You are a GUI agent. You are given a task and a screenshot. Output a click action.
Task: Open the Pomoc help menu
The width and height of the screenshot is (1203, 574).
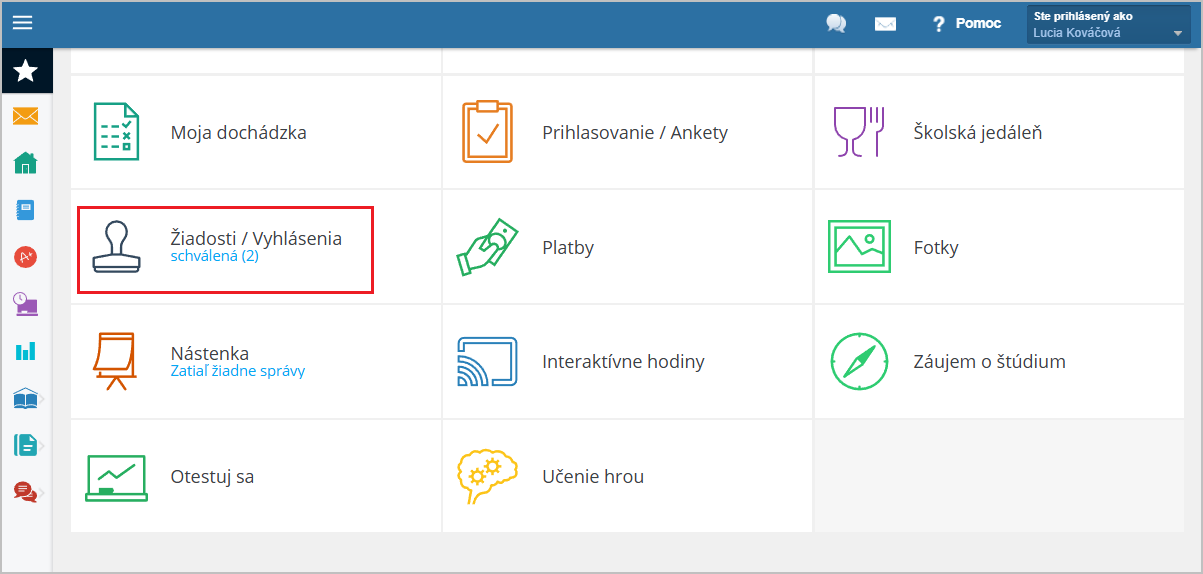[966, 23]
